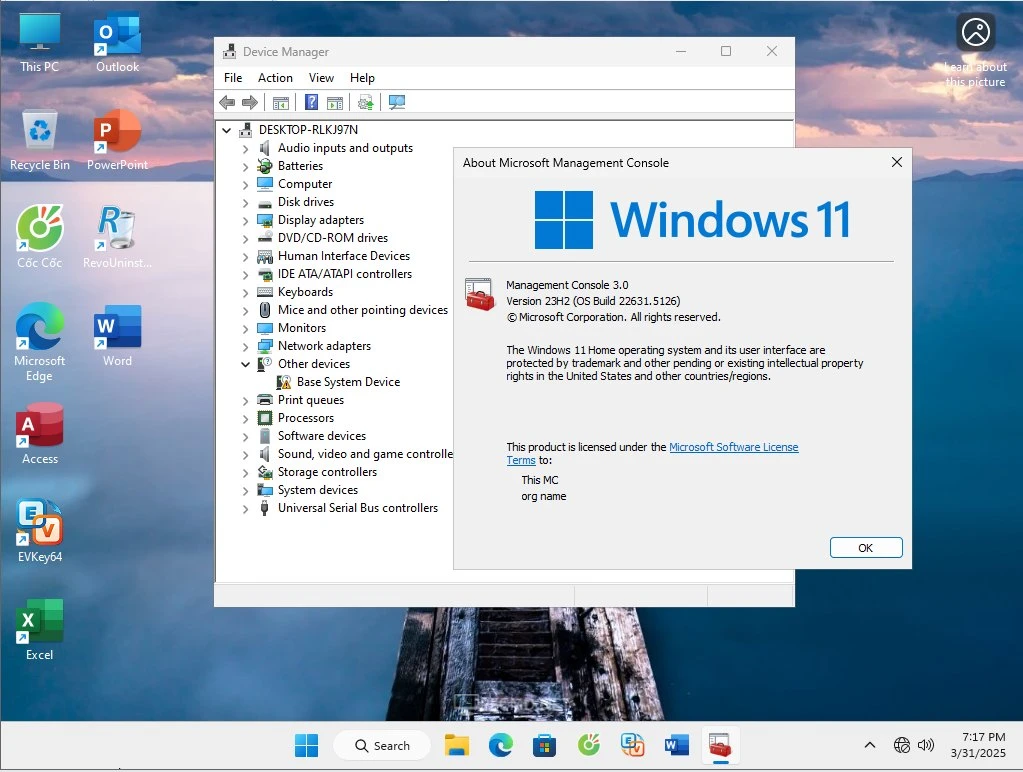The image size is (1023, 772).
Task: Open the Recycle Bin on desktop
Action: pos(39,139)
